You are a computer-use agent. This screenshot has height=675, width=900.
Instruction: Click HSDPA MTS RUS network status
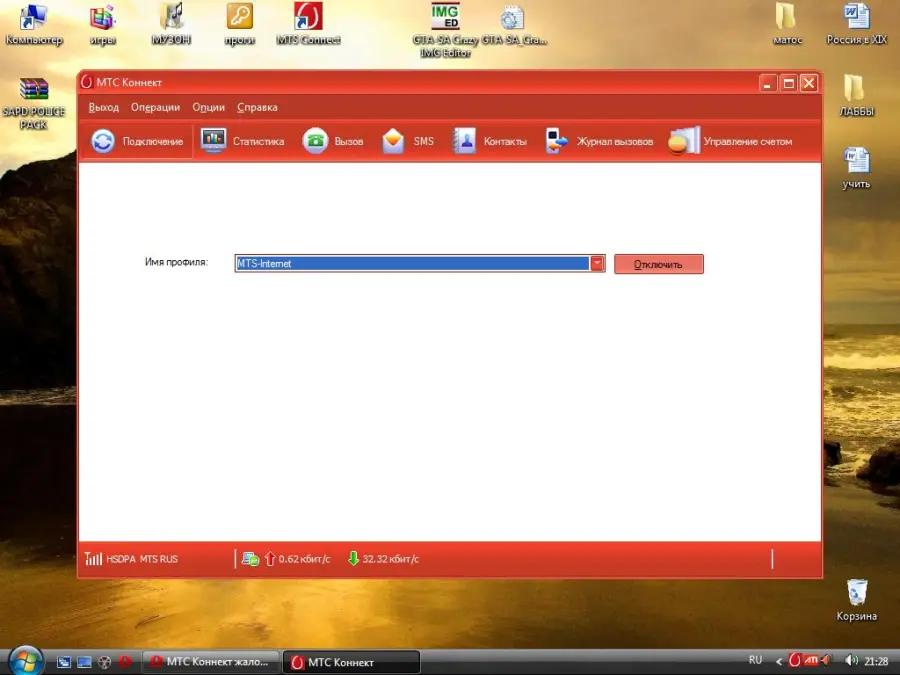142,559
